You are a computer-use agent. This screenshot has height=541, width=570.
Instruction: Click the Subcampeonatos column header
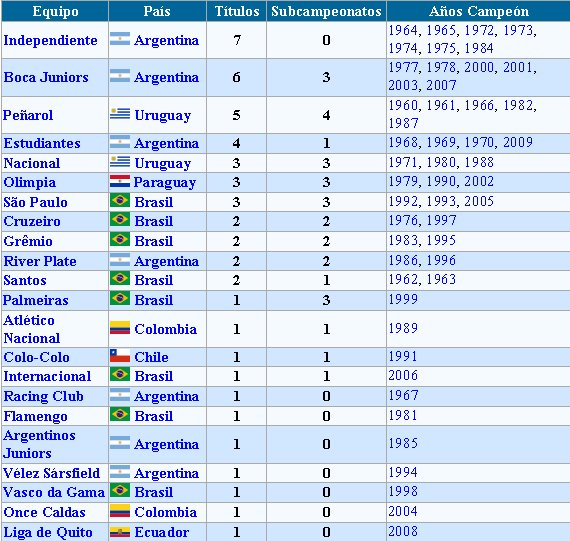pyautogui.click(x=326, y=11)
